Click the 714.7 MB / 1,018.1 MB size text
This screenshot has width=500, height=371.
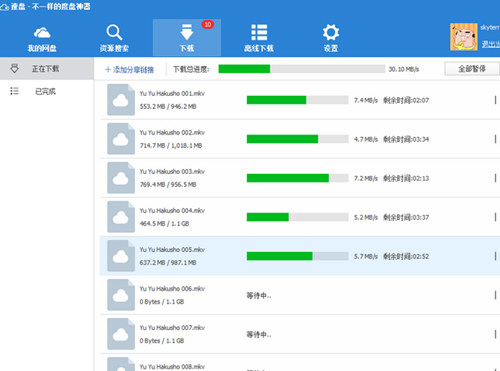pos(171,146)
